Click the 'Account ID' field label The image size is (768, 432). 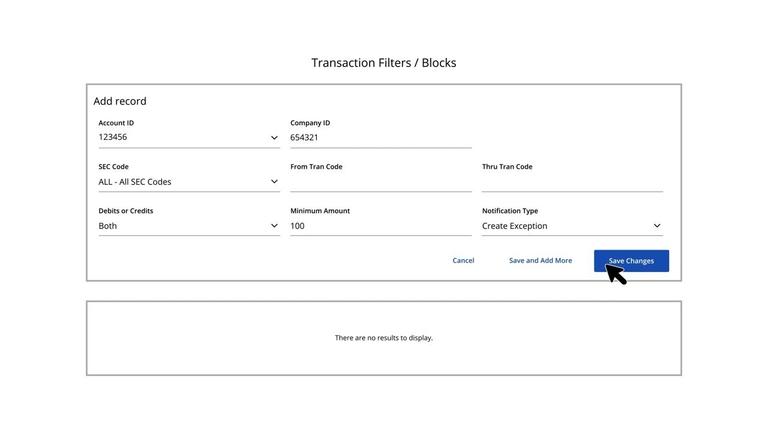click(x=116, y=123)
